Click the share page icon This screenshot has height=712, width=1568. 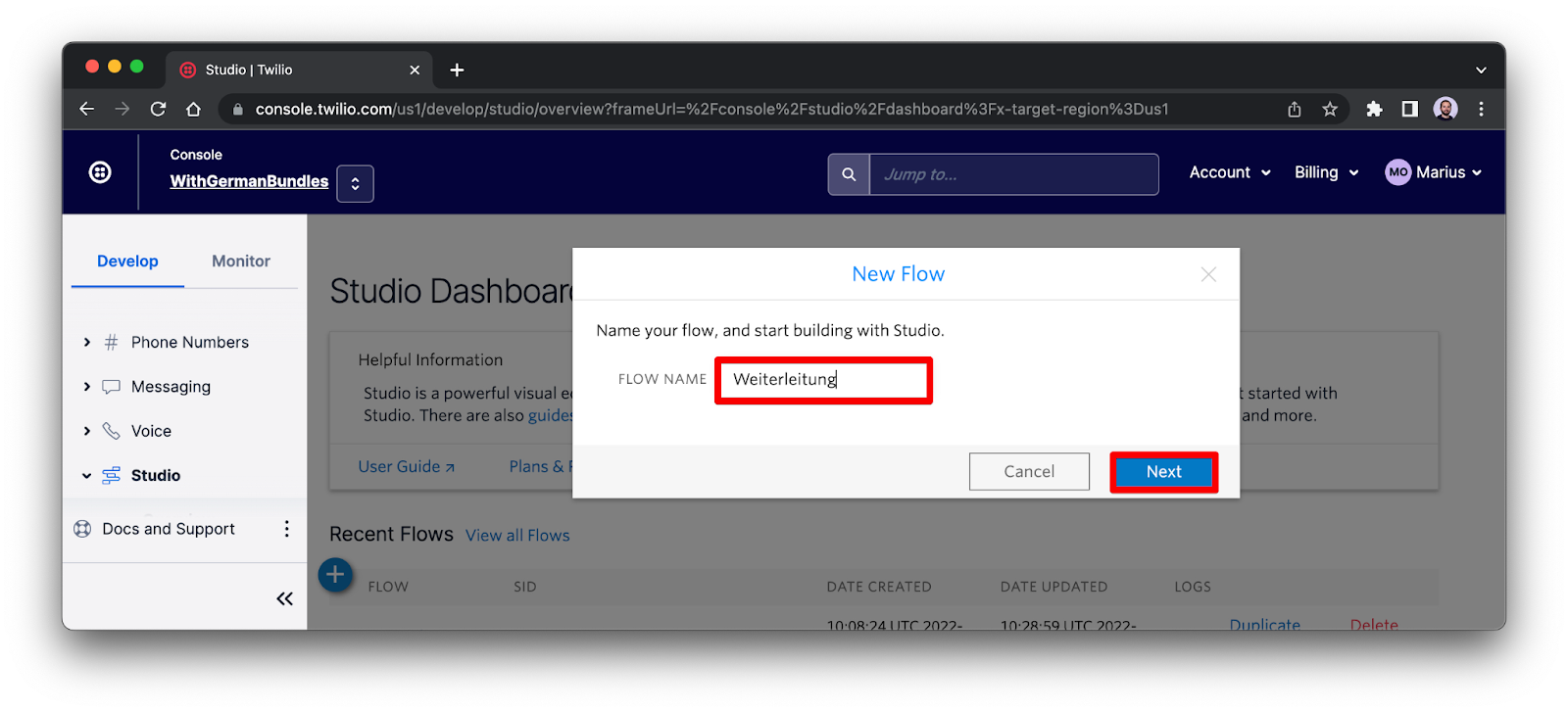(1295, 109)
